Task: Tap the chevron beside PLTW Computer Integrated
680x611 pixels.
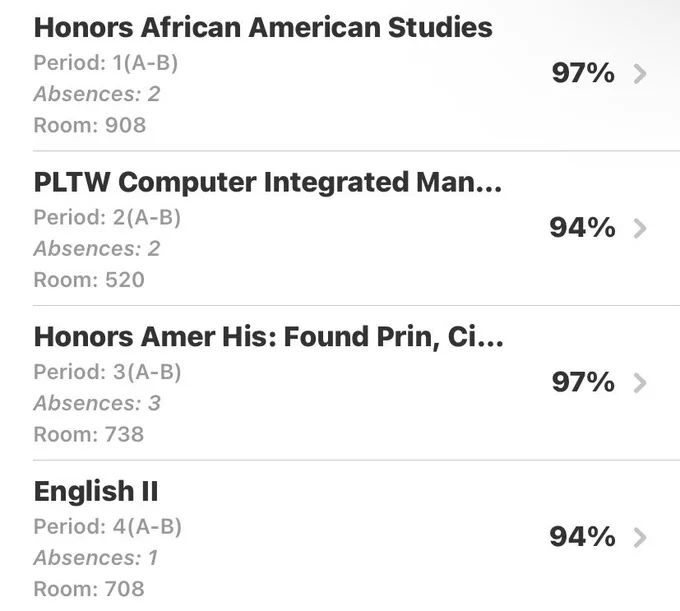Action: tap(640, 229)
